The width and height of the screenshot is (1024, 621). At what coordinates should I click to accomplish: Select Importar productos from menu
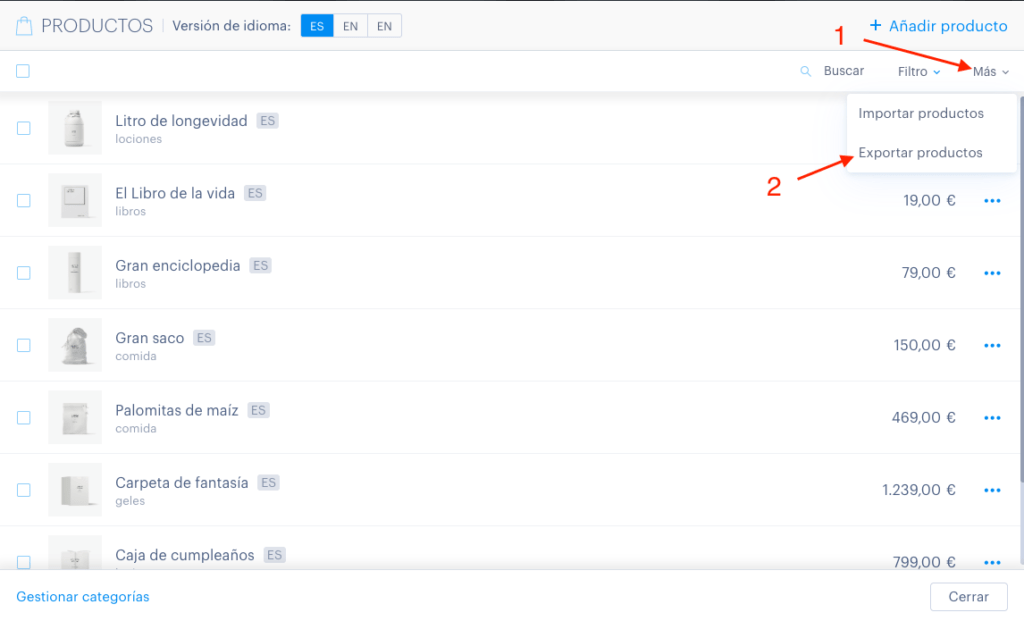click(x=921, y=114)
